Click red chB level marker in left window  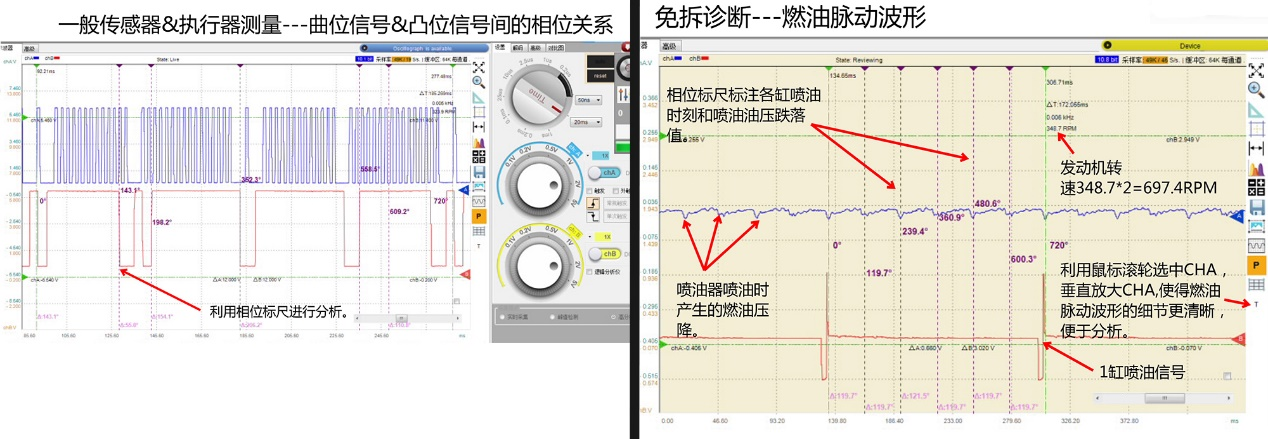pyautogui.click(x=466, y=274)
